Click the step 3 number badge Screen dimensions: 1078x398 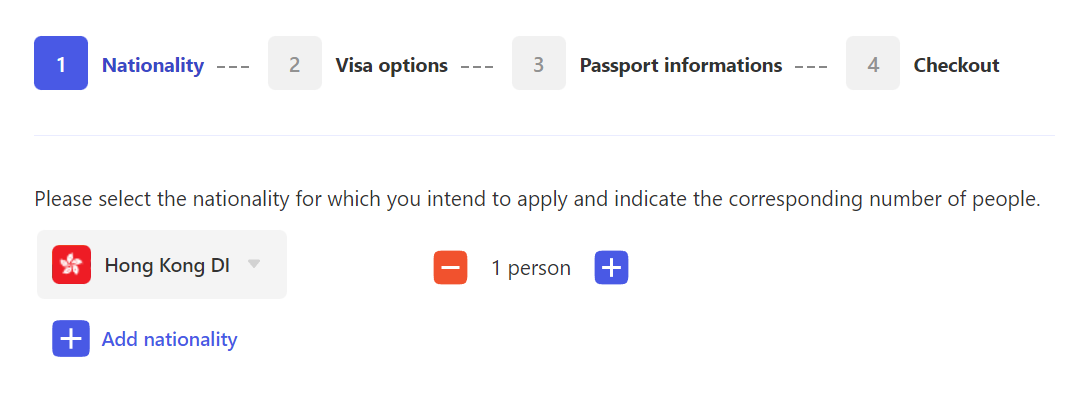(538, 63)
